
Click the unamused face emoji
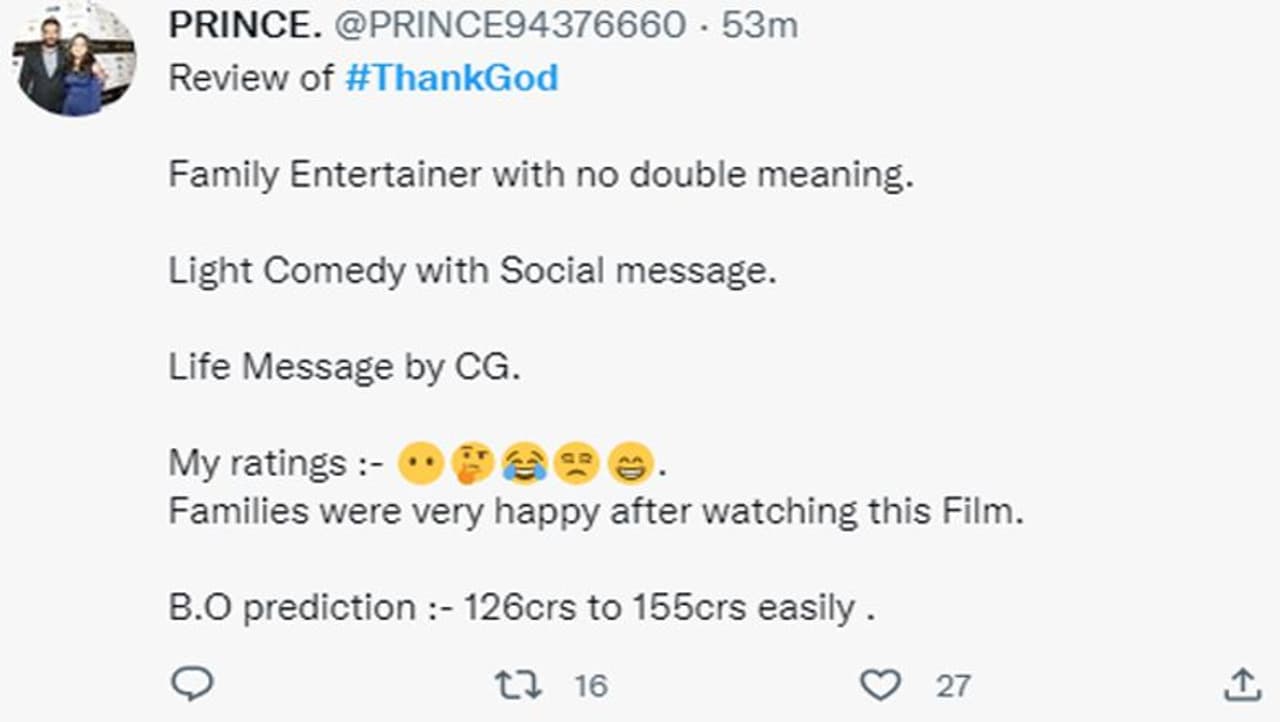[577, 464]
